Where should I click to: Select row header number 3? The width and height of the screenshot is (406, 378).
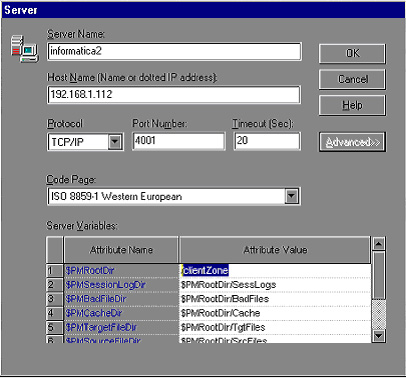click(54, 299)
